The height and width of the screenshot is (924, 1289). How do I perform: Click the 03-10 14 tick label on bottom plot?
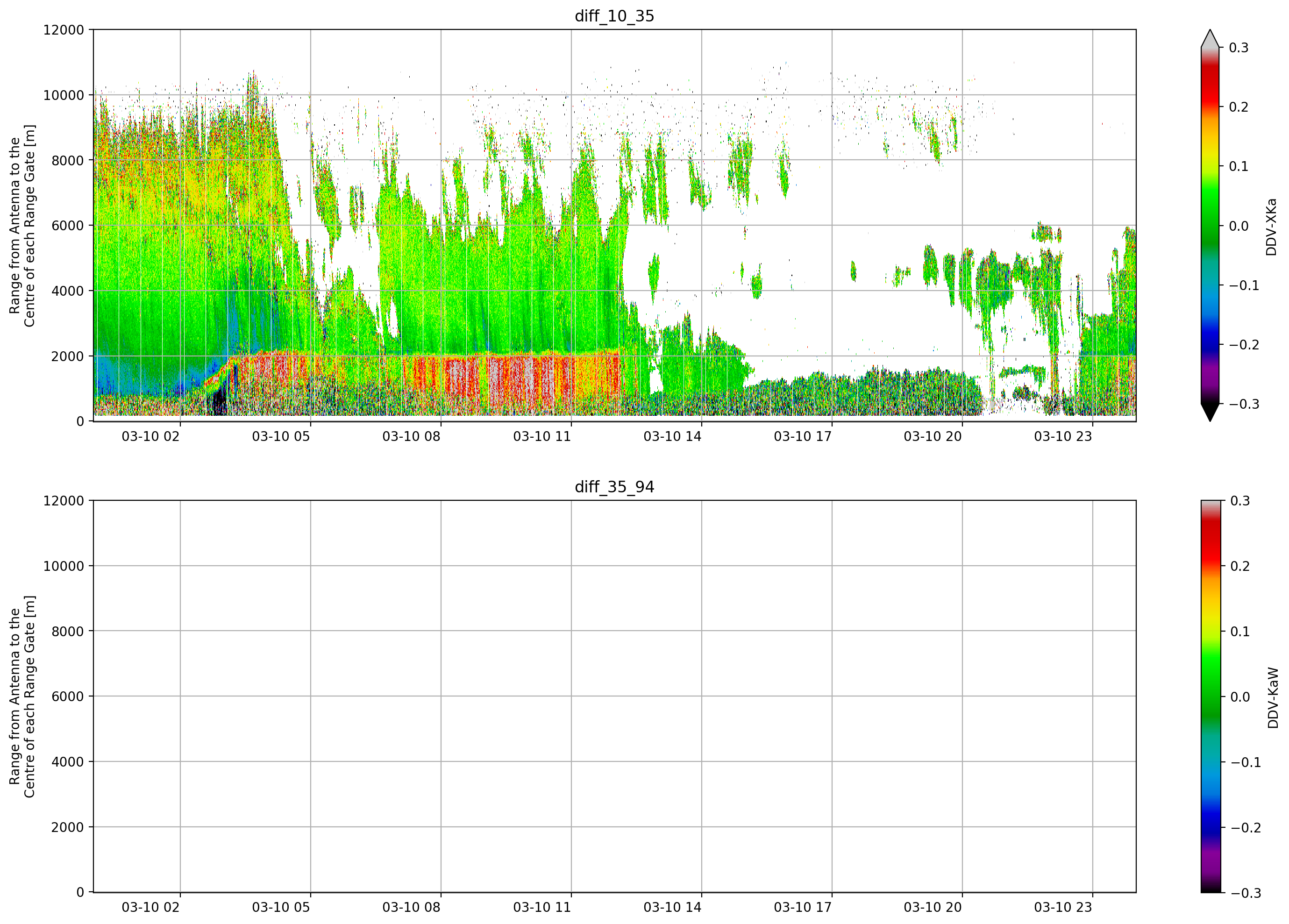pos(672,908)
